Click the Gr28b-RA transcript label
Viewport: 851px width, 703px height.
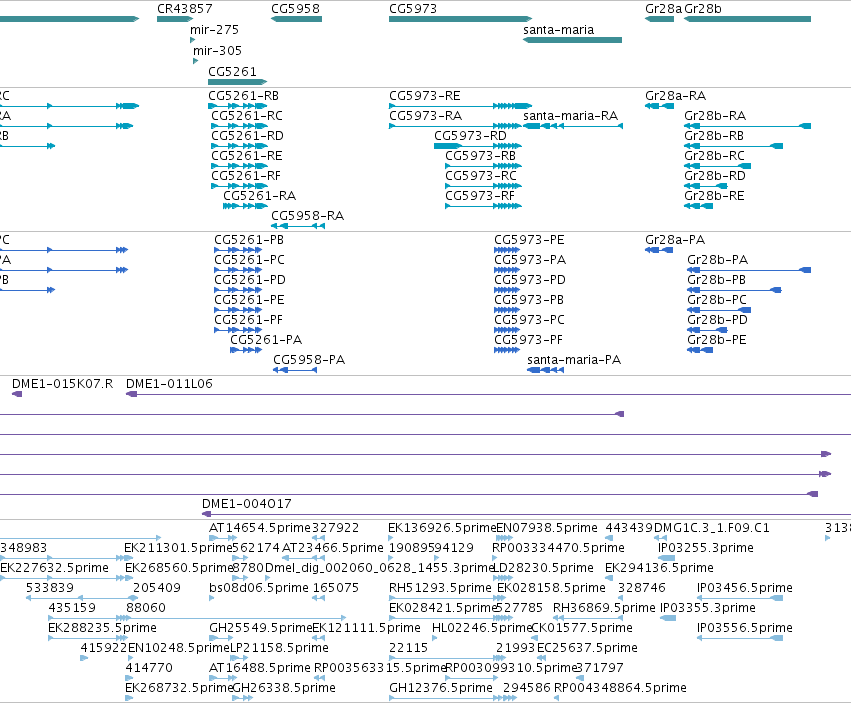715,116
